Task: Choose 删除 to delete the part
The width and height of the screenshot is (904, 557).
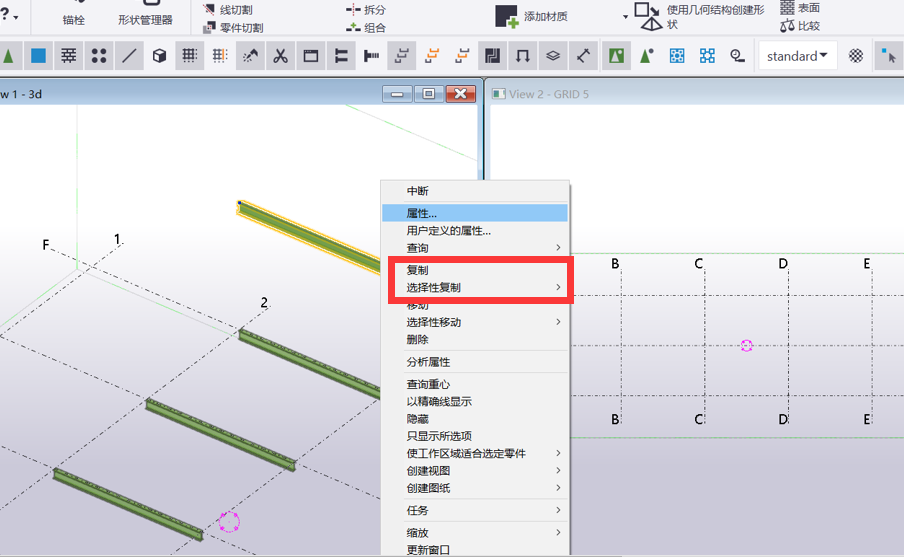Action: (x=474, y=339)
